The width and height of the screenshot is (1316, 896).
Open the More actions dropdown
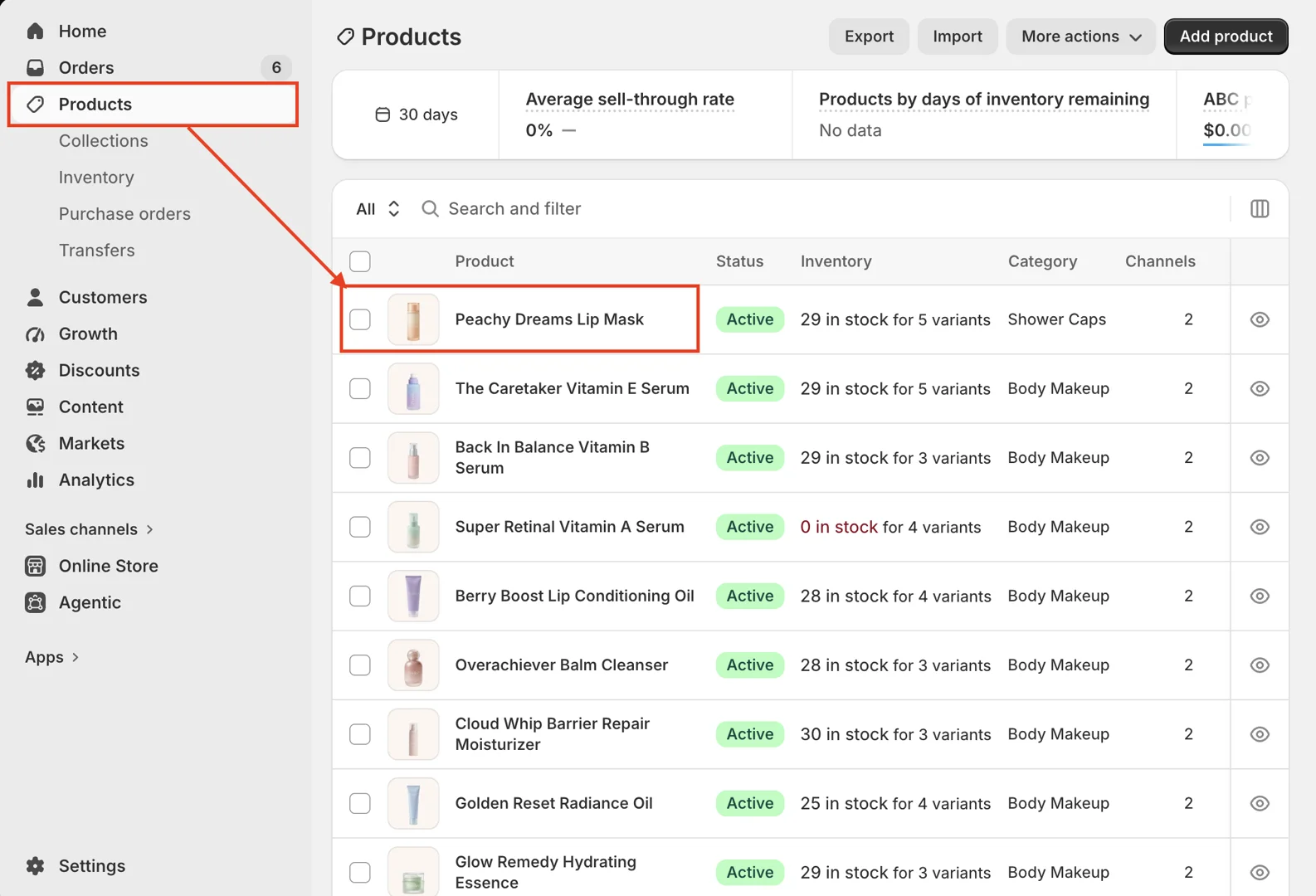coord(1080,37)
